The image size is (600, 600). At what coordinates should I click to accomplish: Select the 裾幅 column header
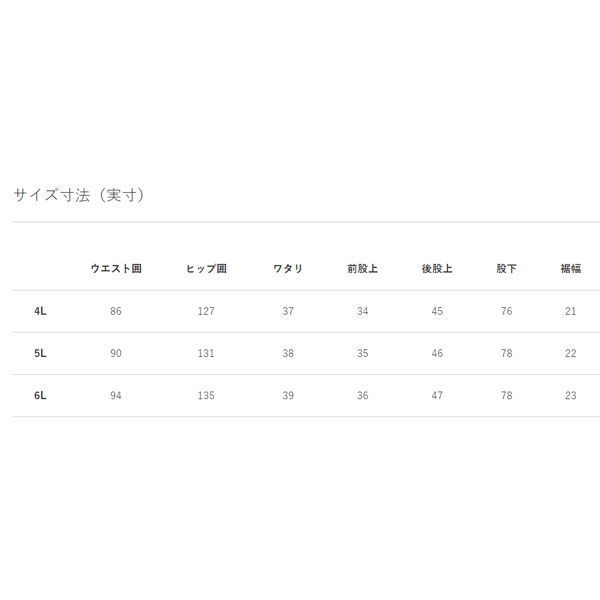(570, 269)
